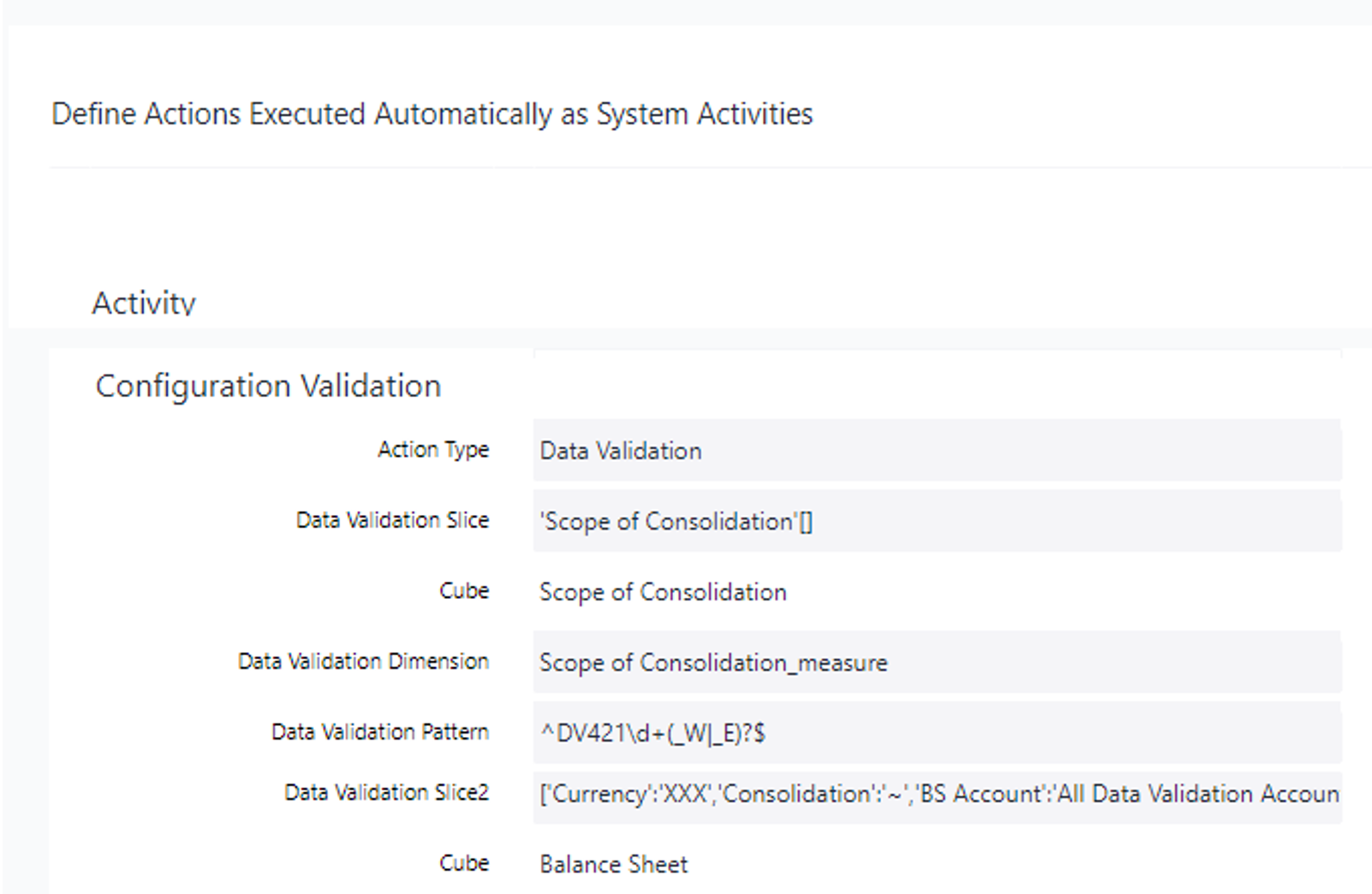Open the Balance Sheet cube selector
This screenshot has height=894, width=1372.
[614, 864]
